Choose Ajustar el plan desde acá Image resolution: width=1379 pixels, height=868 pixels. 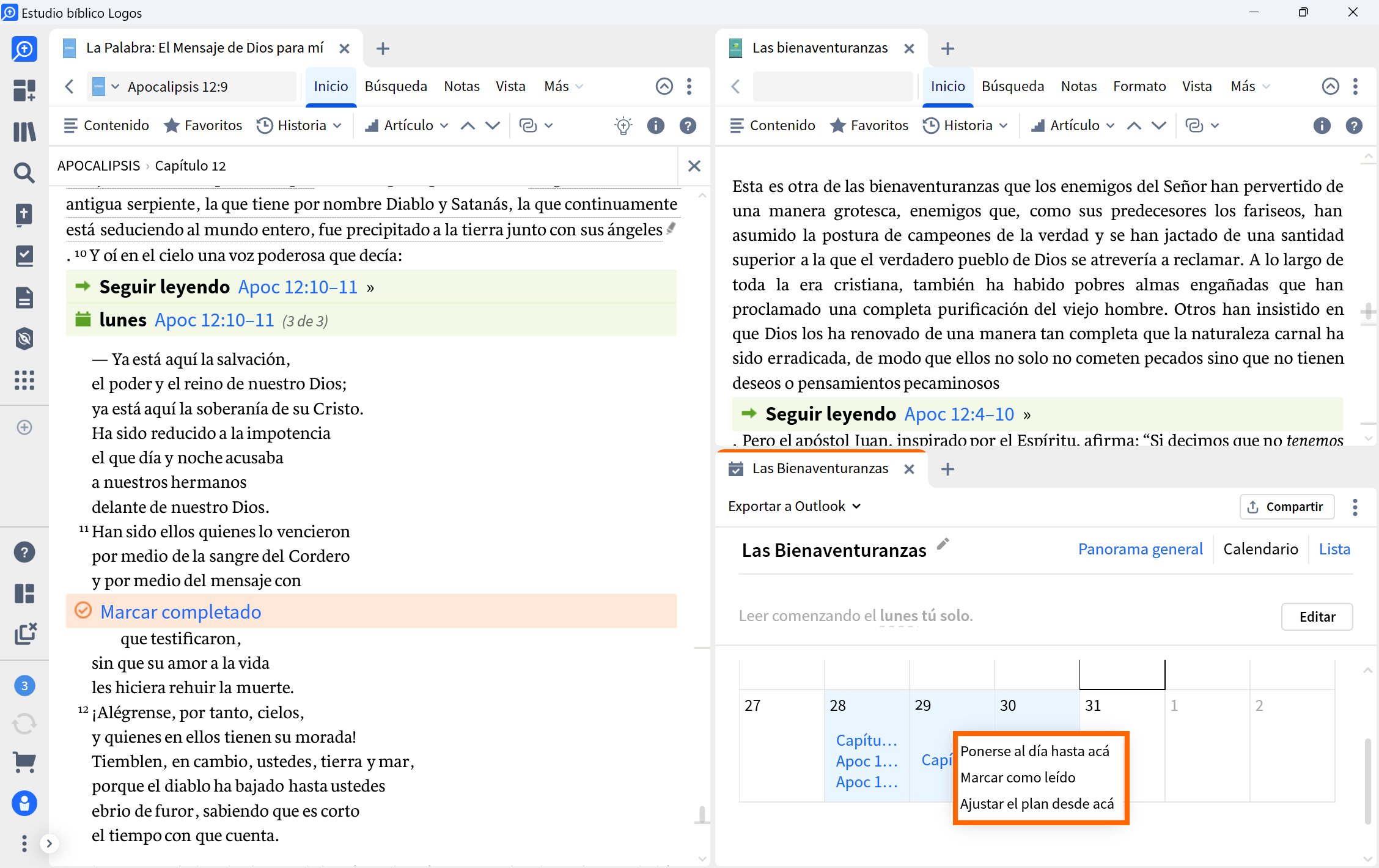(1037, 803)
